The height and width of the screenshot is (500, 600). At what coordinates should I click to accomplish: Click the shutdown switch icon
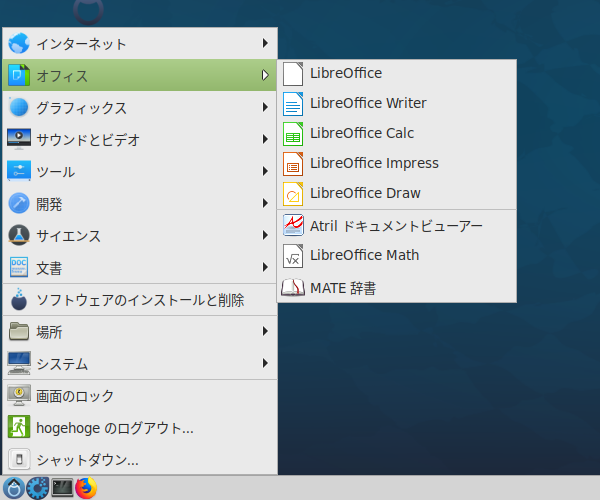[x=19, y=459]
